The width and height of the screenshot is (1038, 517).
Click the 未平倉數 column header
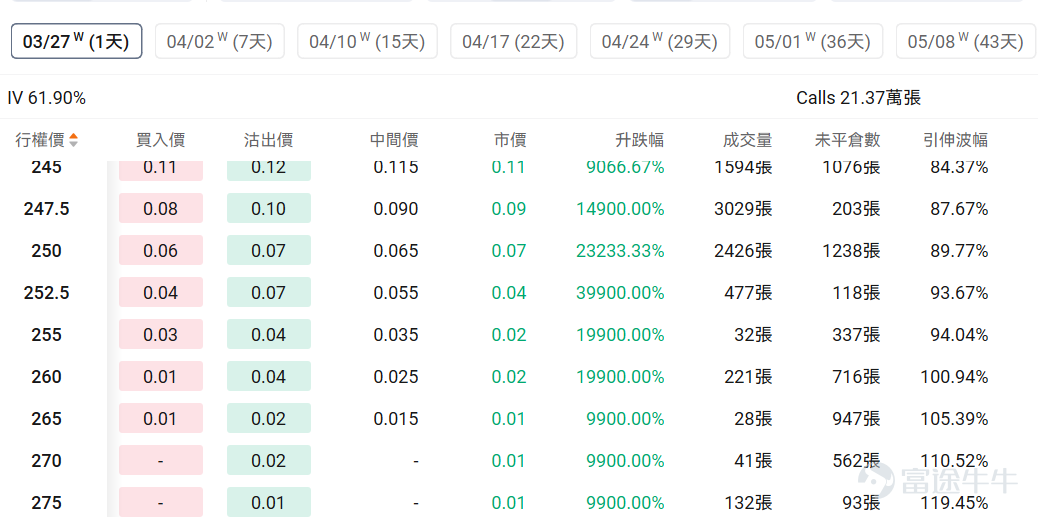coord(847,140)
